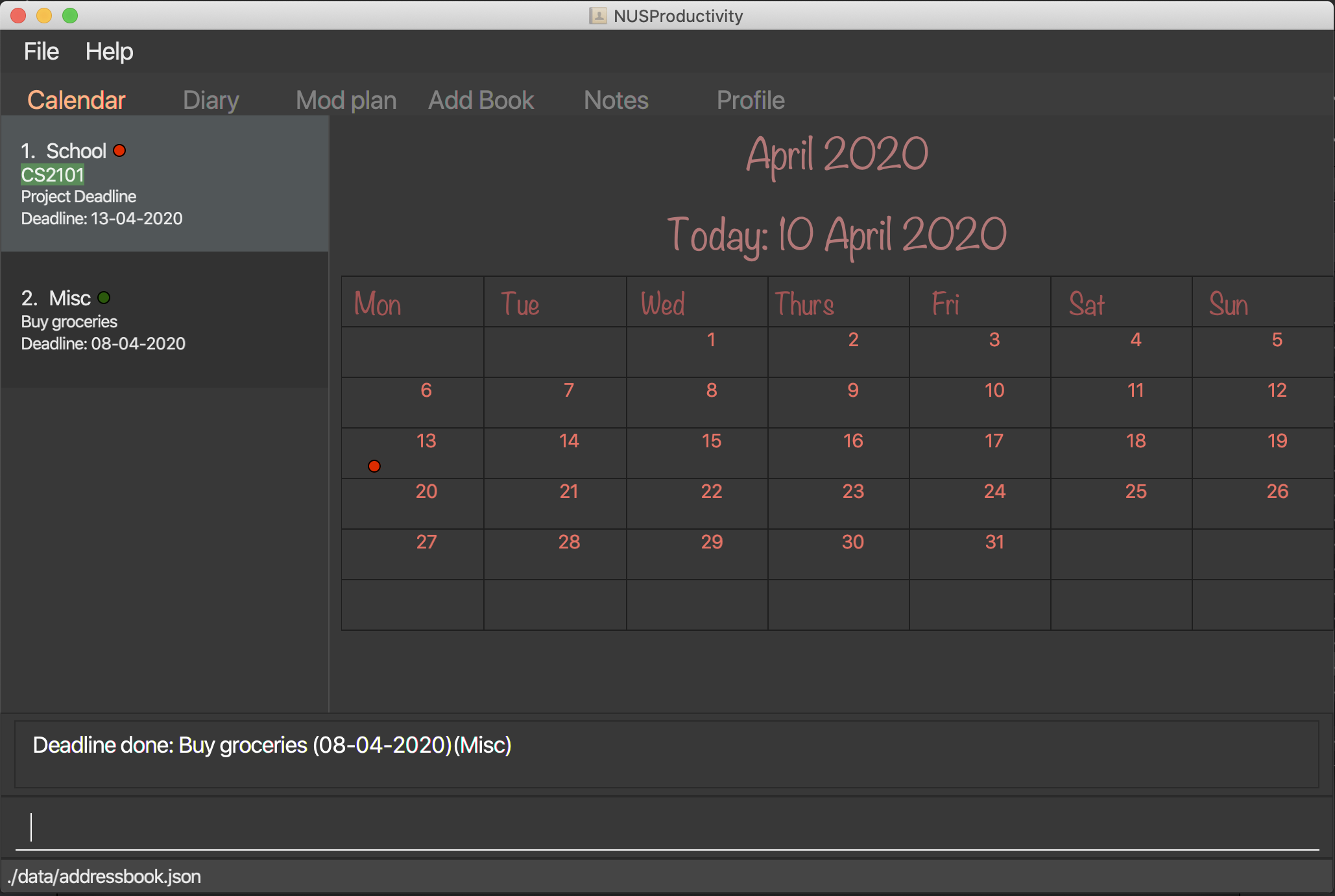The height and width of the screenshot is (896, 1335).
Task: Switch to the Notes tab
Action: 616,100
